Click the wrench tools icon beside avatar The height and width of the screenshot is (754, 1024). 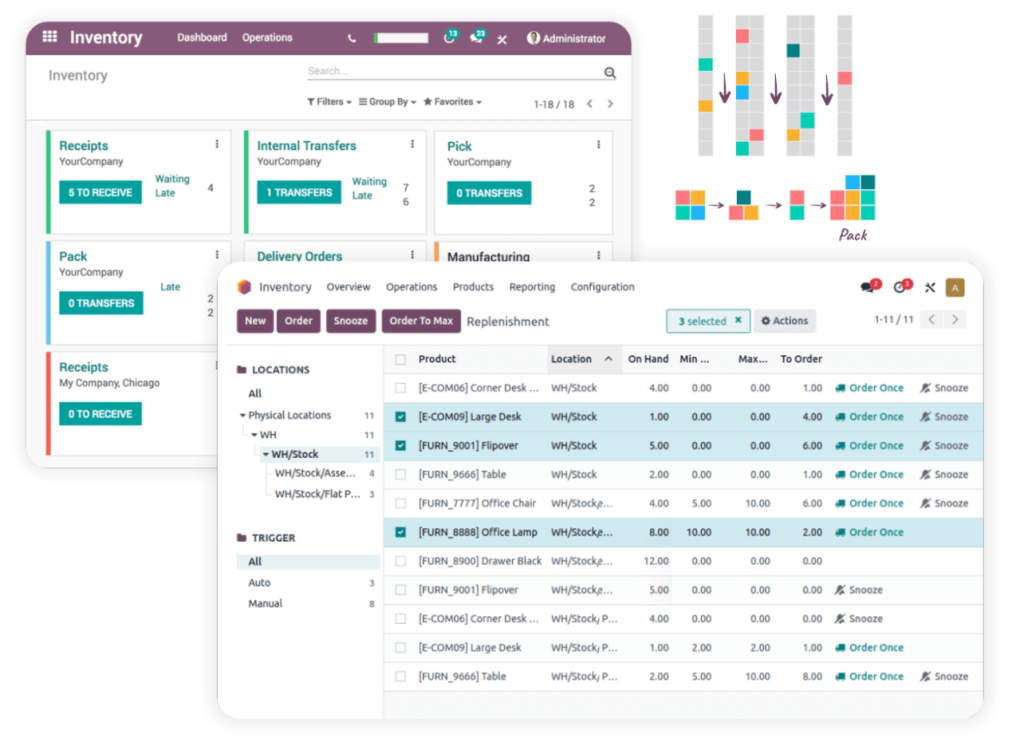coord(929,288)
